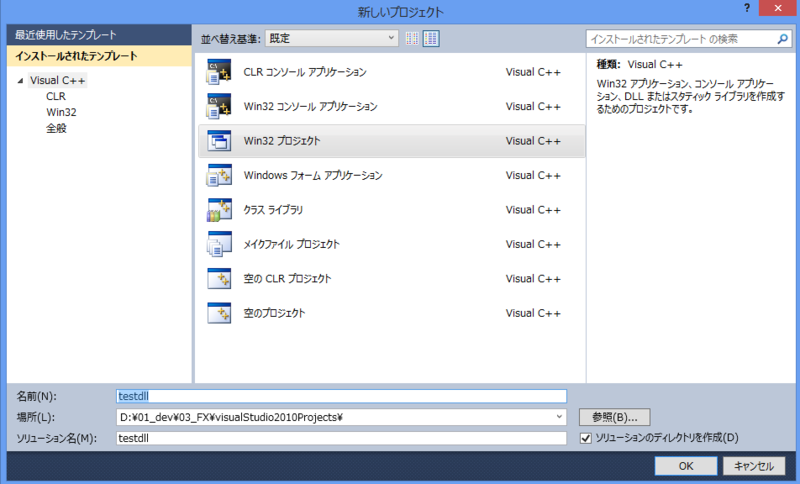Choose the Win32 プロジェクト template icon

point(219,141)
